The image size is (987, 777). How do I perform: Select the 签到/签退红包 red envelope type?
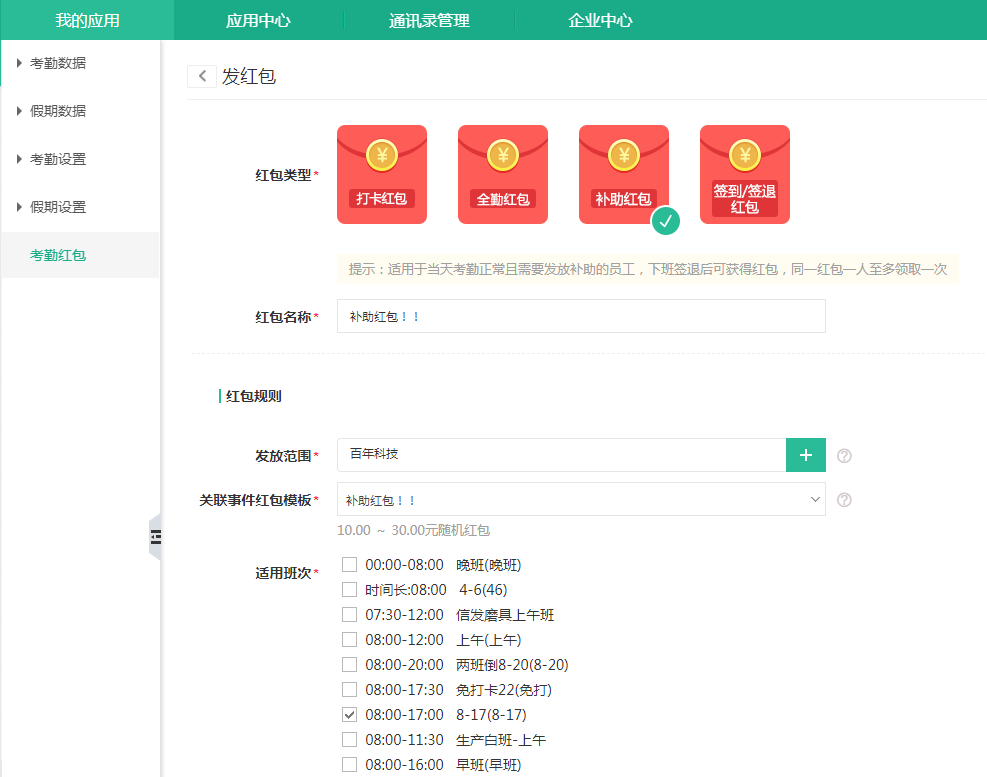(x=745, y=174)
